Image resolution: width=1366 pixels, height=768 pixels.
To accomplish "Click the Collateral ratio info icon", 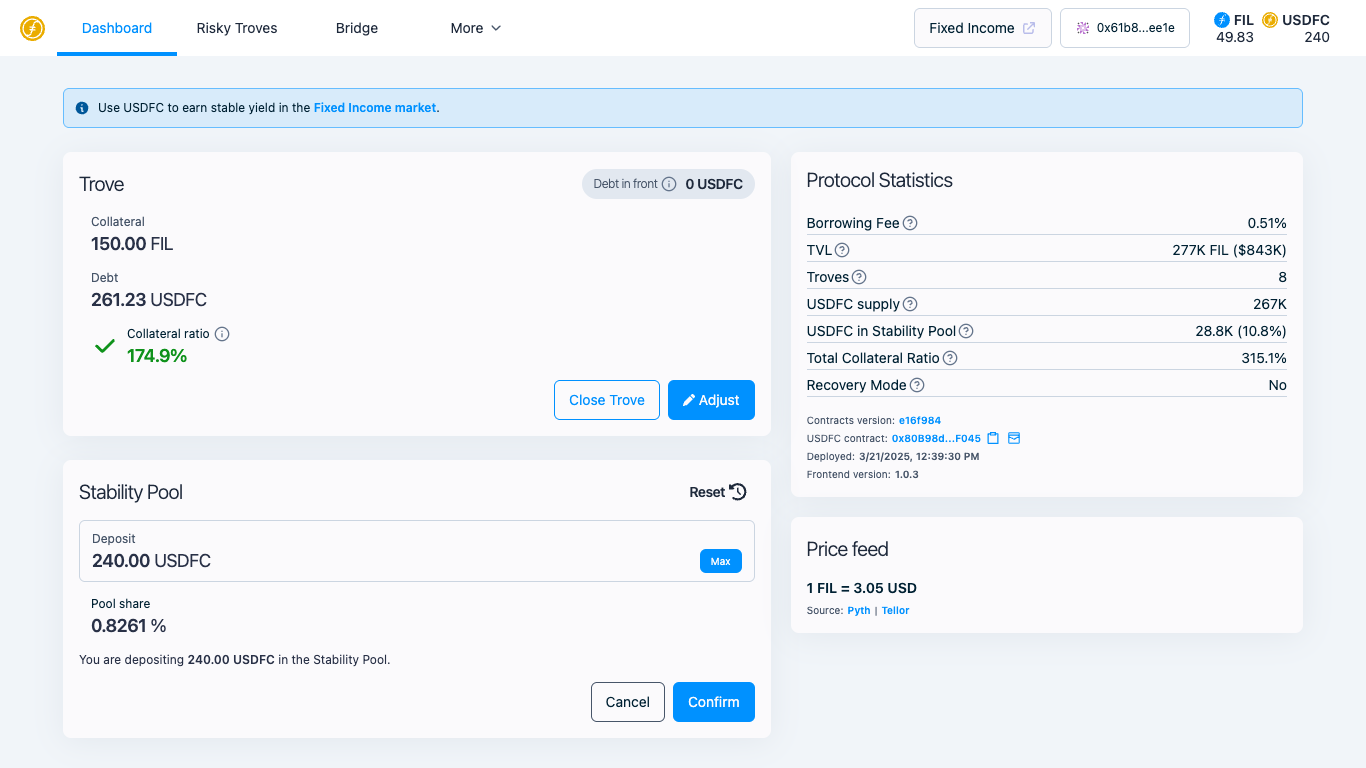I will (x=222, y=334).
